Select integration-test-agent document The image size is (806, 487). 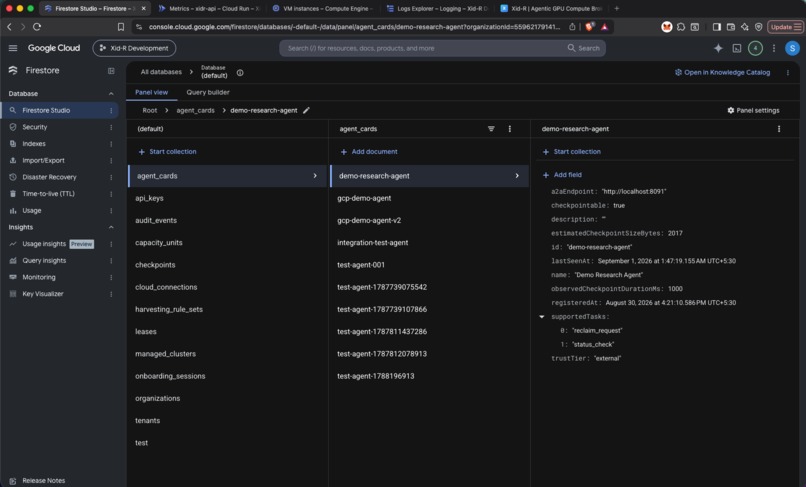click(x=429, y=243)
